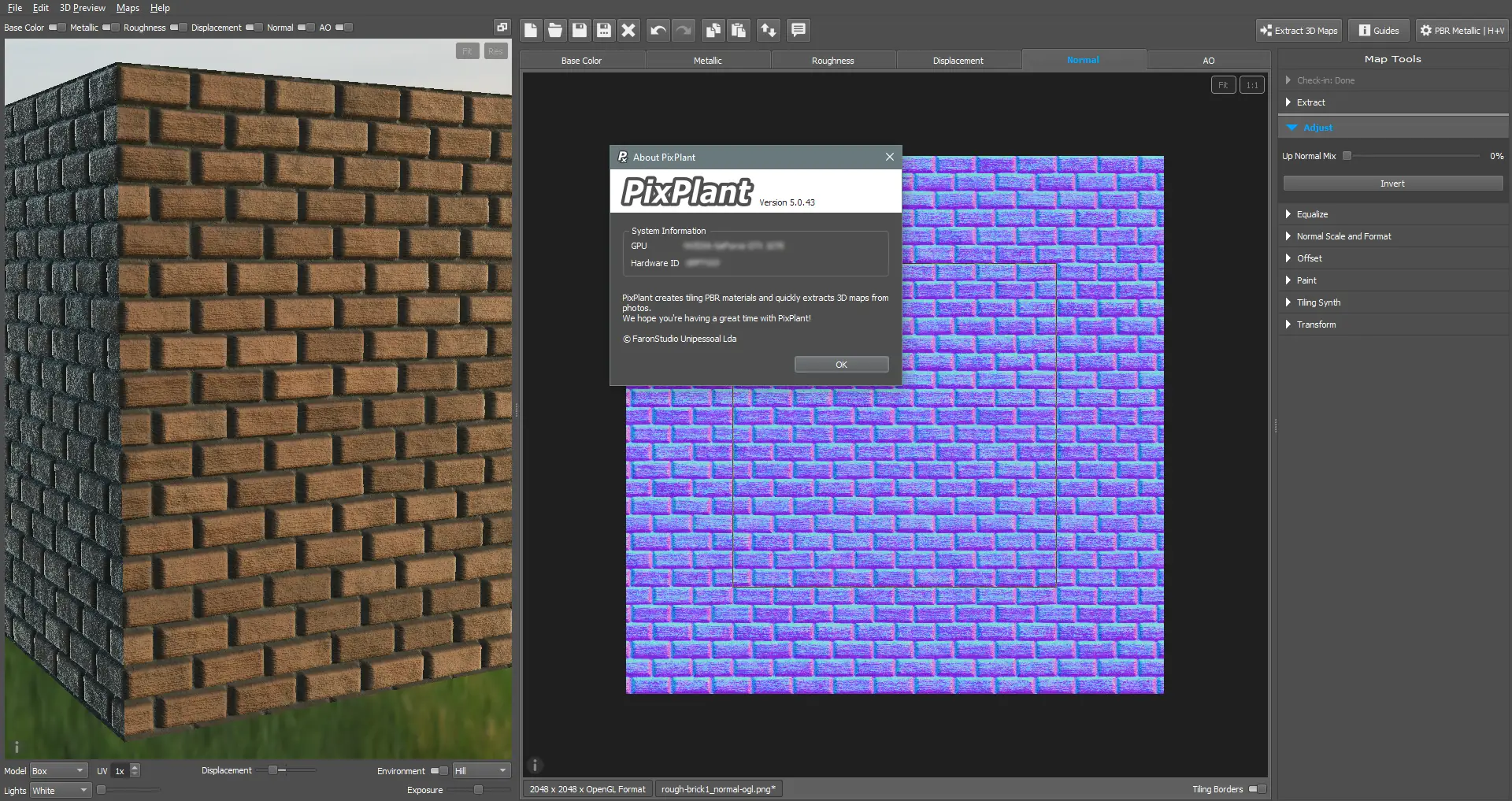The height and width of the screenshot is (801, 1512).
Task: Open the Help menu
Action: click(160, 8)
